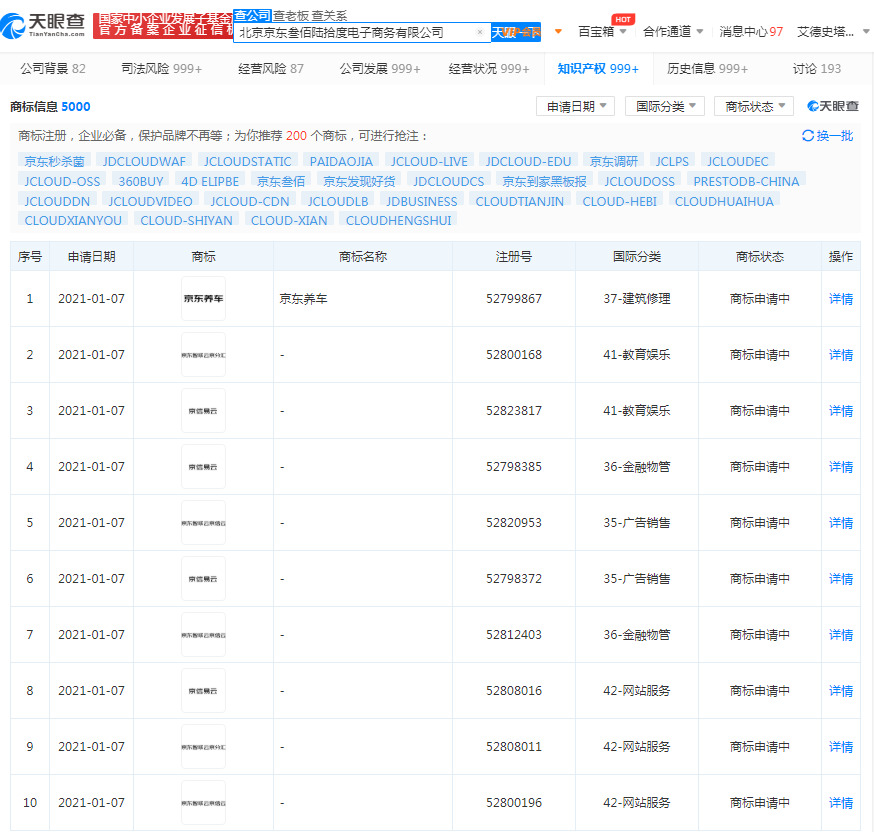Switch to 历史信息 tab
The image size is (874, 832).
click(707, 69)
